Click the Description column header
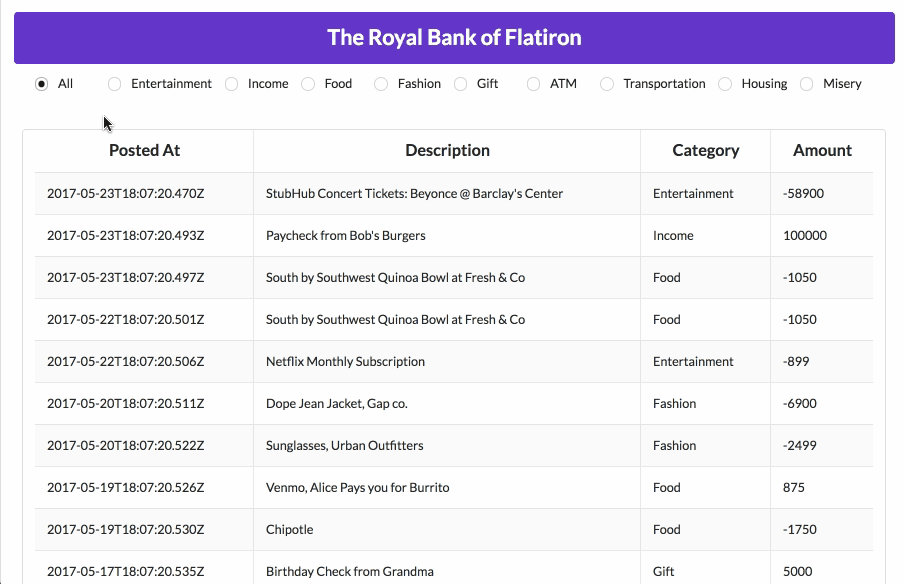The image size is (904, 584). tap(447, 151)
